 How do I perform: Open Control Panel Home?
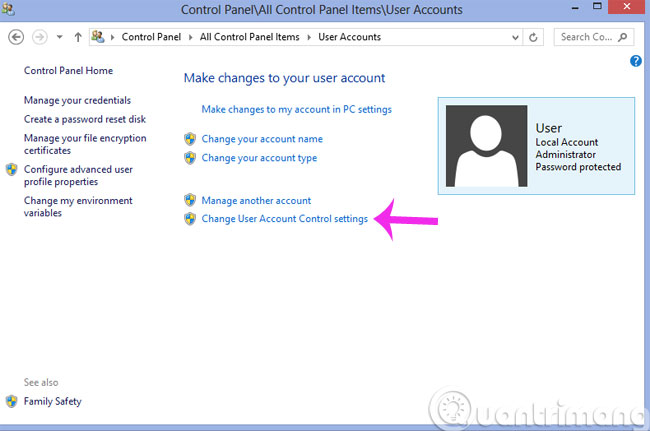click(68, 70)
